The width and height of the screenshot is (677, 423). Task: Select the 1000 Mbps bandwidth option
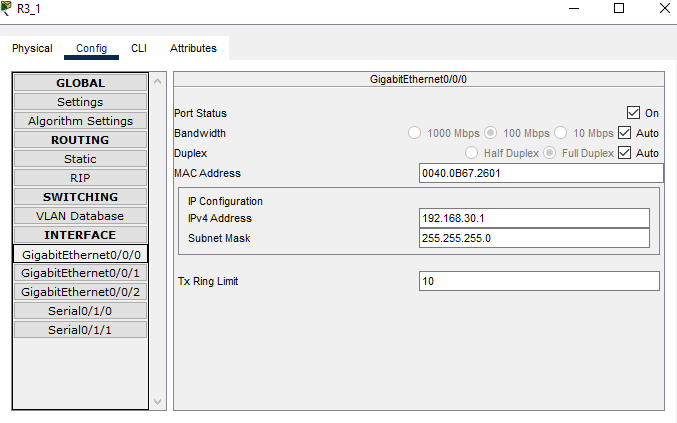(x=415, y=133)
